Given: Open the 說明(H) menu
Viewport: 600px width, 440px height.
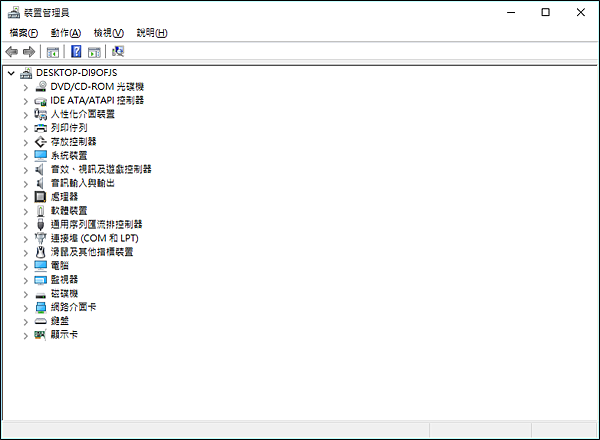Looking at the screenshot, I should pyautogui.click(x=152, y=33).
